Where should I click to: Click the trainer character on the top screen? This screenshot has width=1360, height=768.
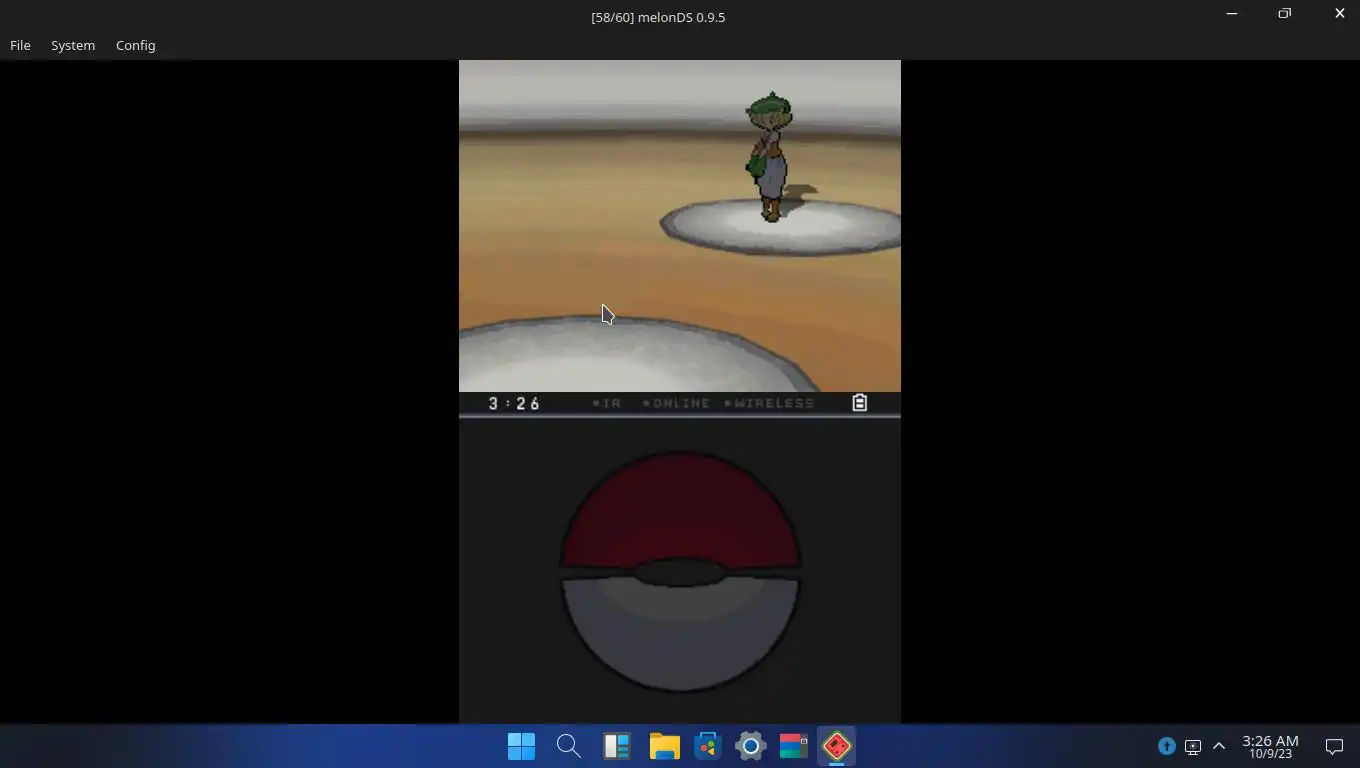point(769,157)
